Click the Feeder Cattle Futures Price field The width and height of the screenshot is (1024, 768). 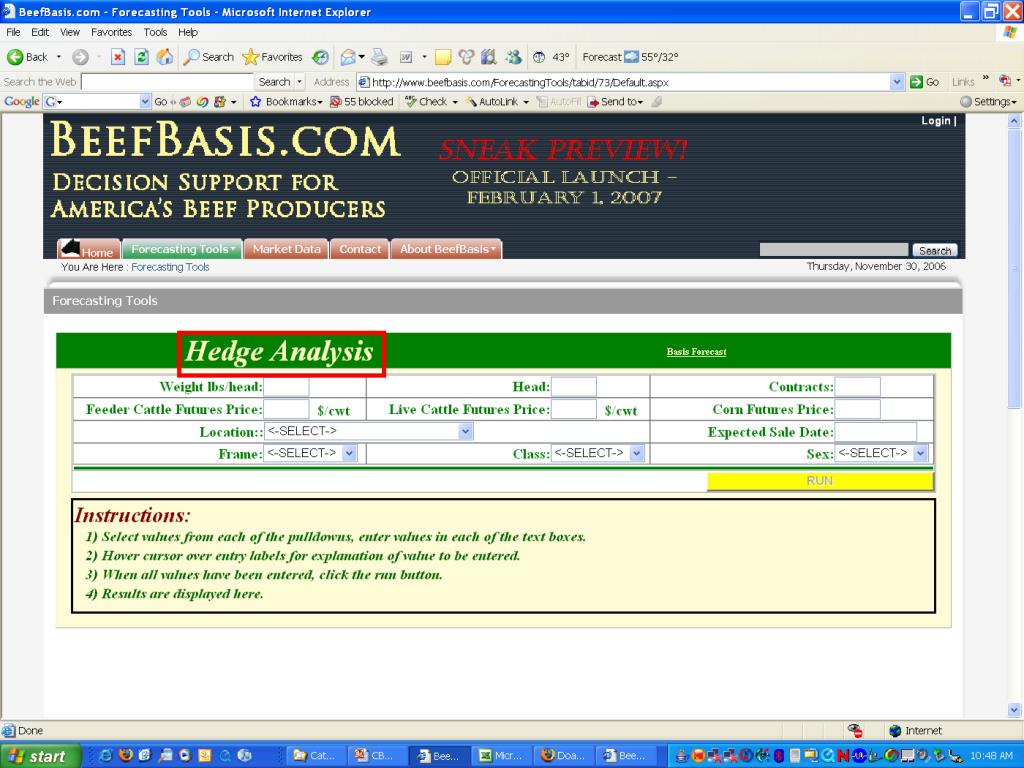coord(286,409)
